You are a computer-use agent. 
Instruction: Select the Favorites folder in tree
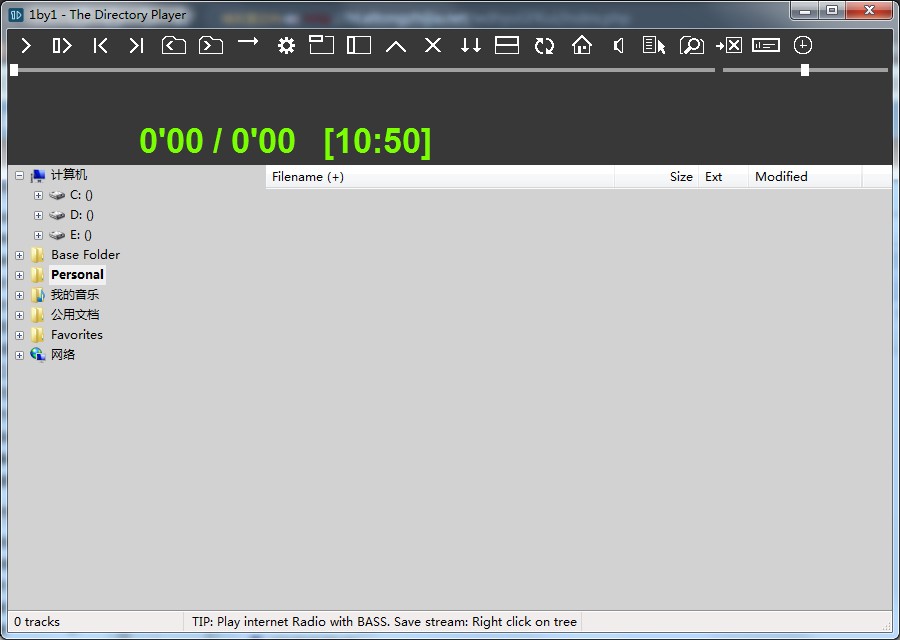click(76, 335)
